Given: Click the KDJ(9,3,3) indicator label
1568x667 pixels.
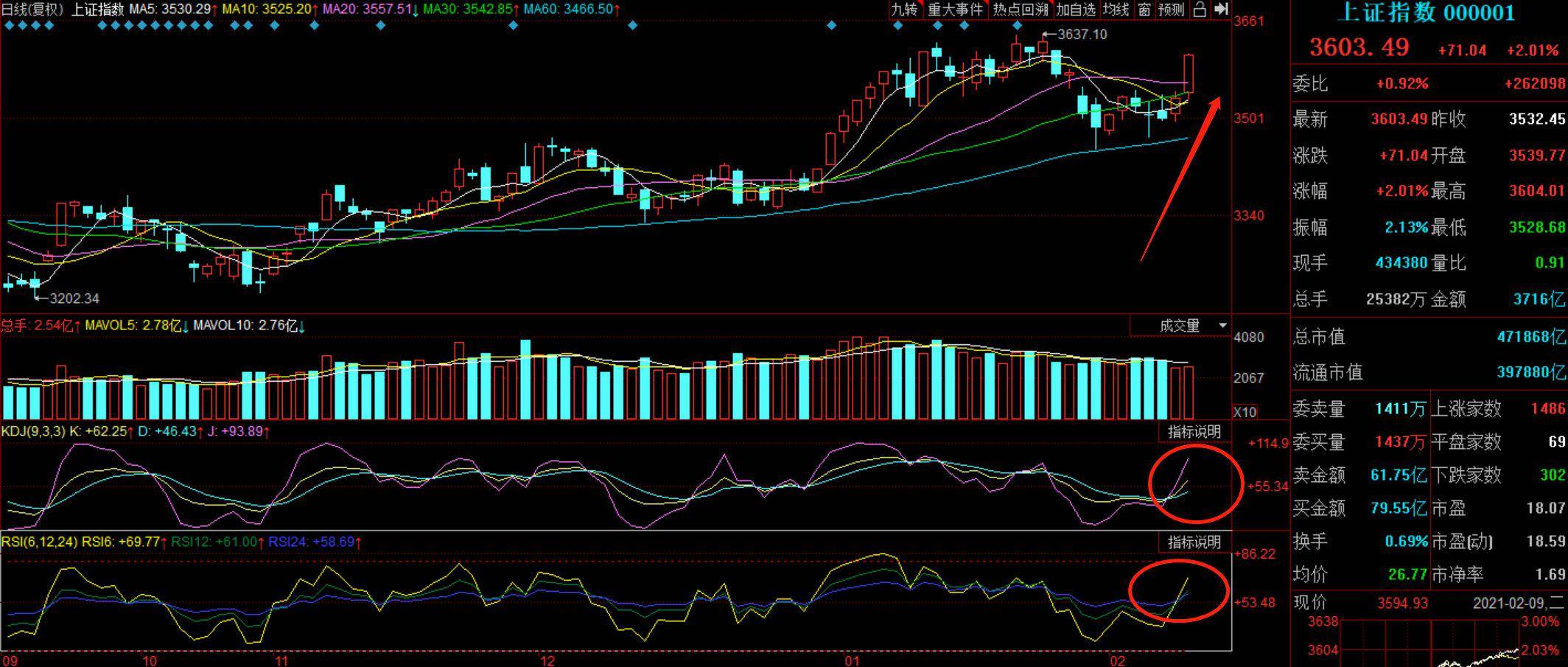Looking at the screenshot, I should click(x=33, y=431).
